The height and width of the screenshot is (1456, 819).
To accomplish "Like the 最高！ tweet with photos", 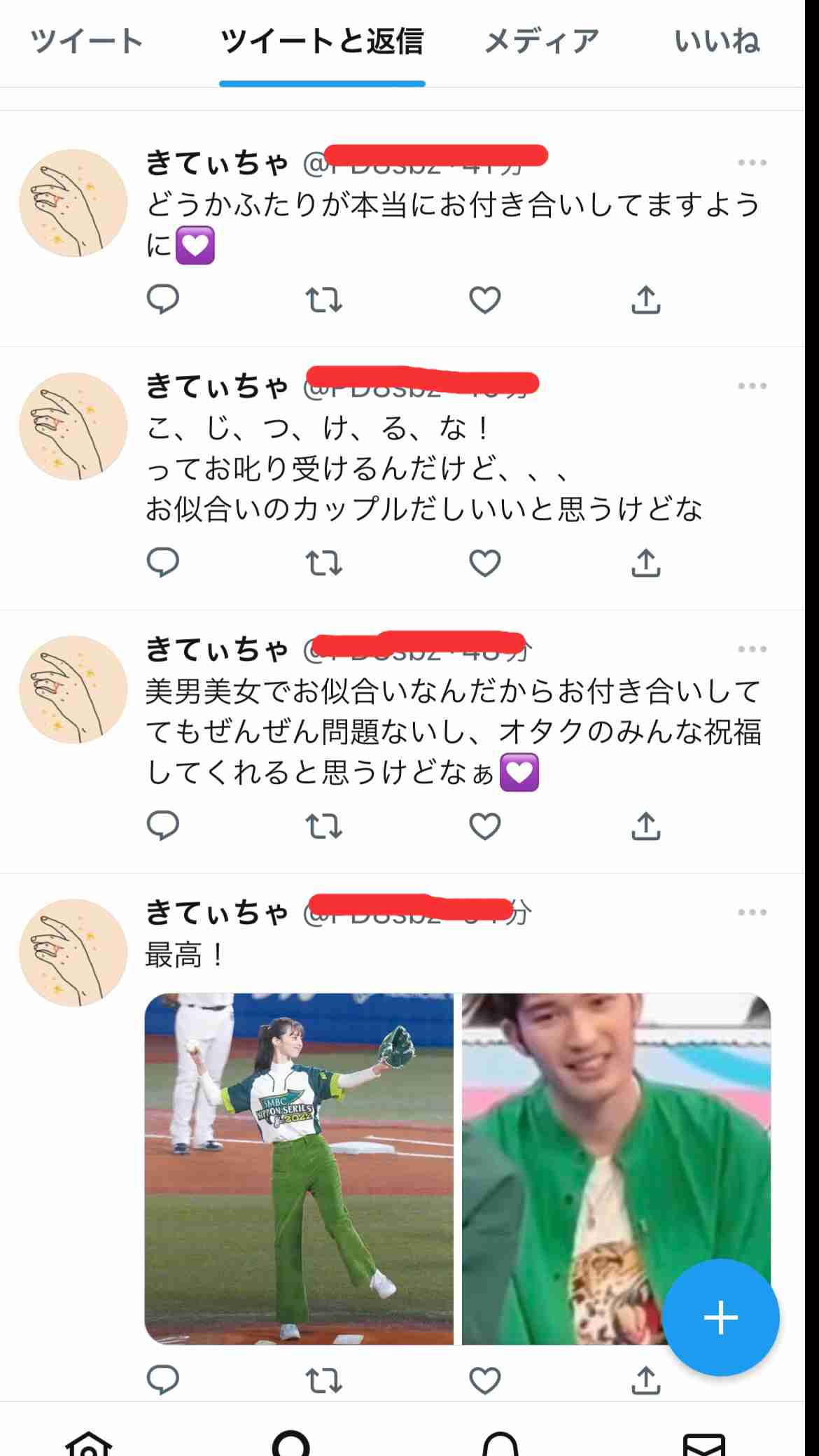I will [x=485, y=1380].
